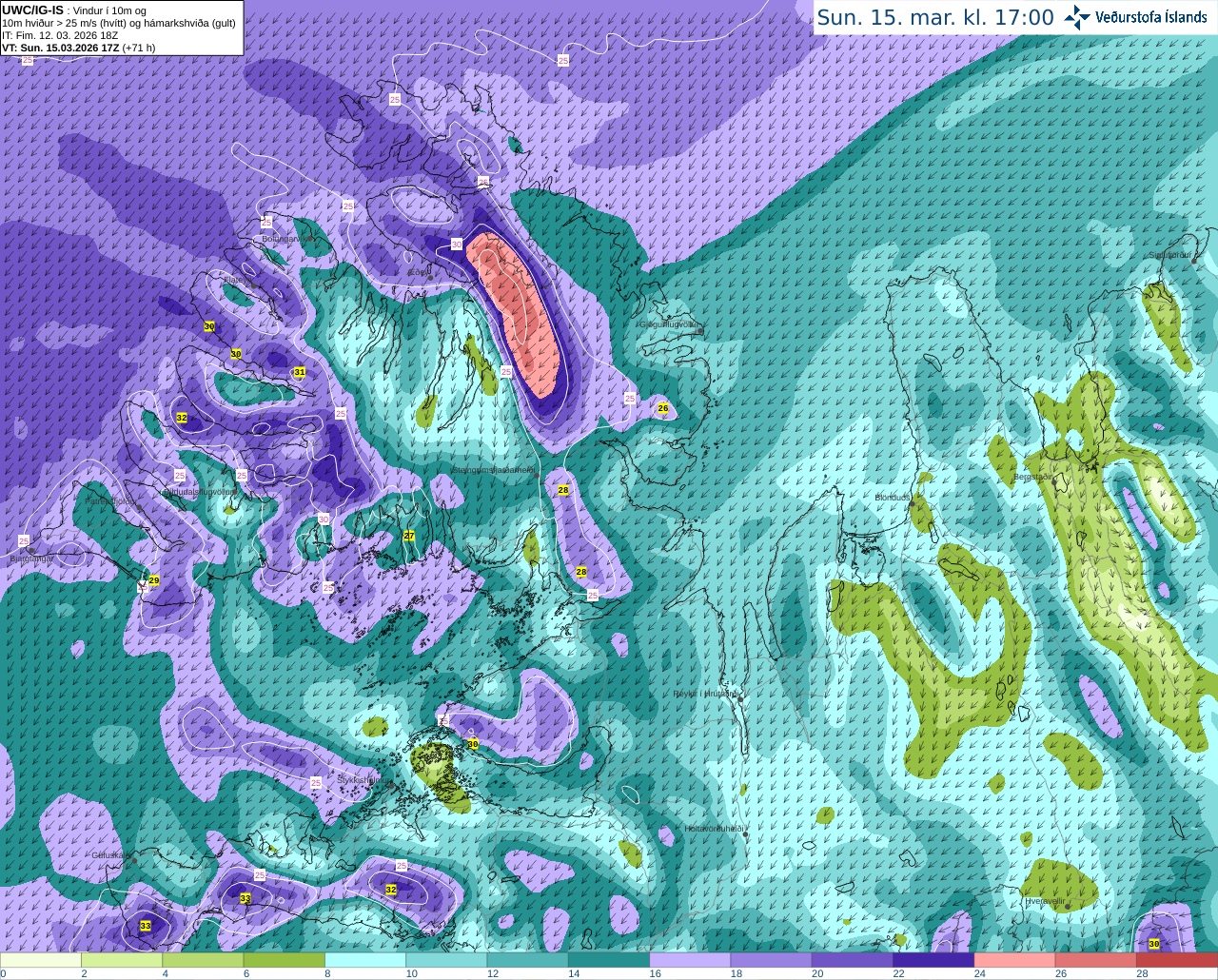Screen dimensions: 1218x980
Task: Click the white 30 contour label beside red zone
Action: pos(457,245)
